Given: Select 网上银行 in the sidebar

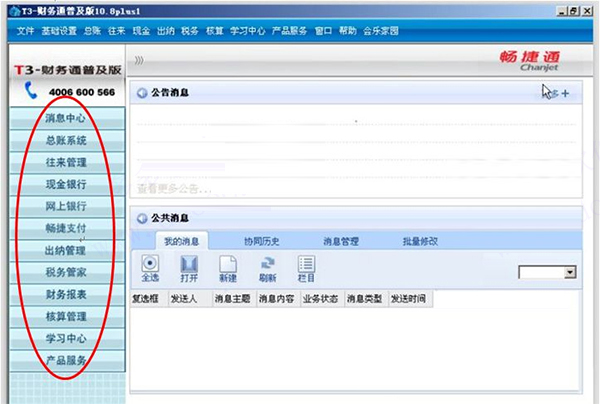Looking at the screenshot, I should [67, 207].
